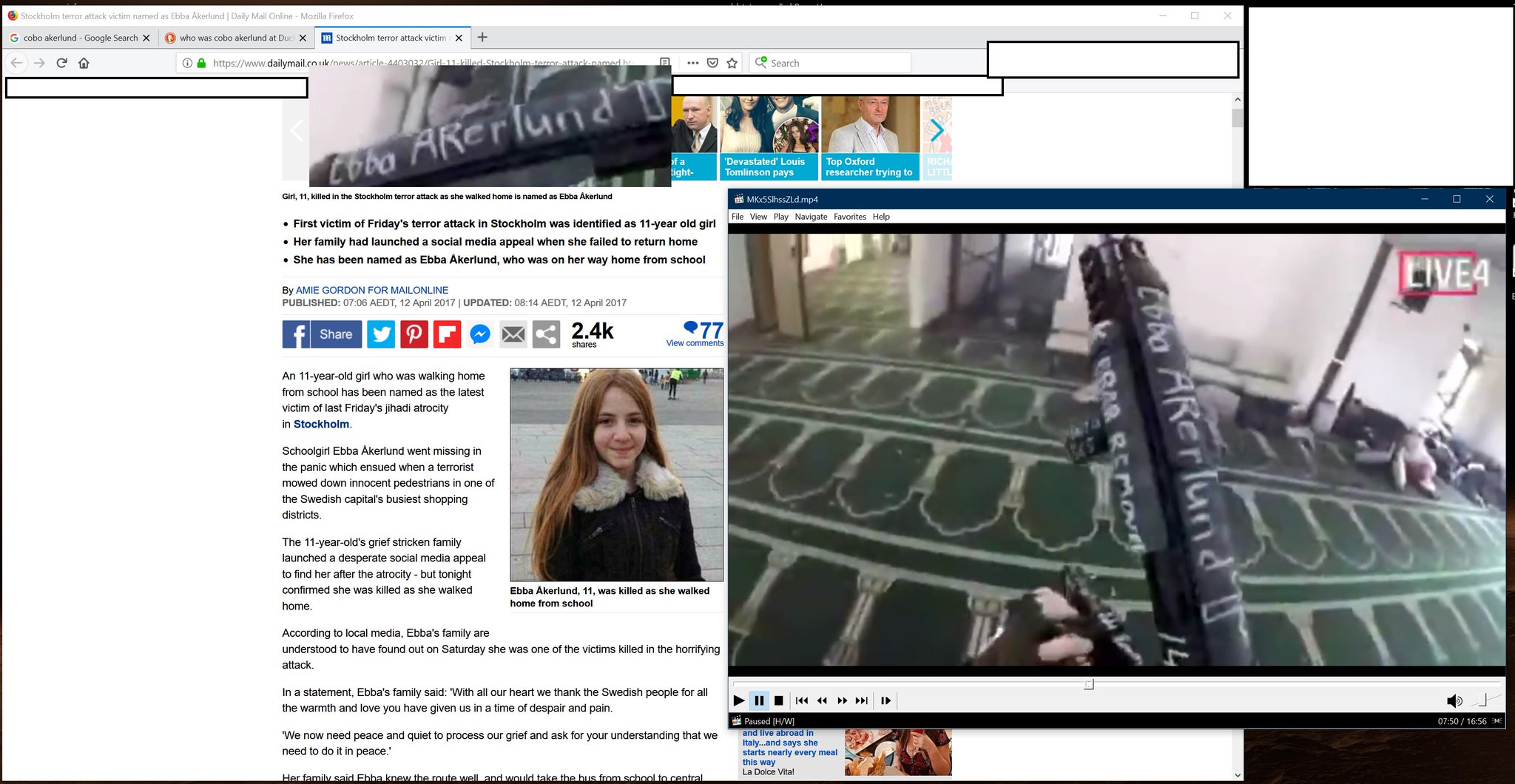This screenshot has height=784, width=1515.
Task: Follow the Stockholm link in the article
Action: click(321, 424)
